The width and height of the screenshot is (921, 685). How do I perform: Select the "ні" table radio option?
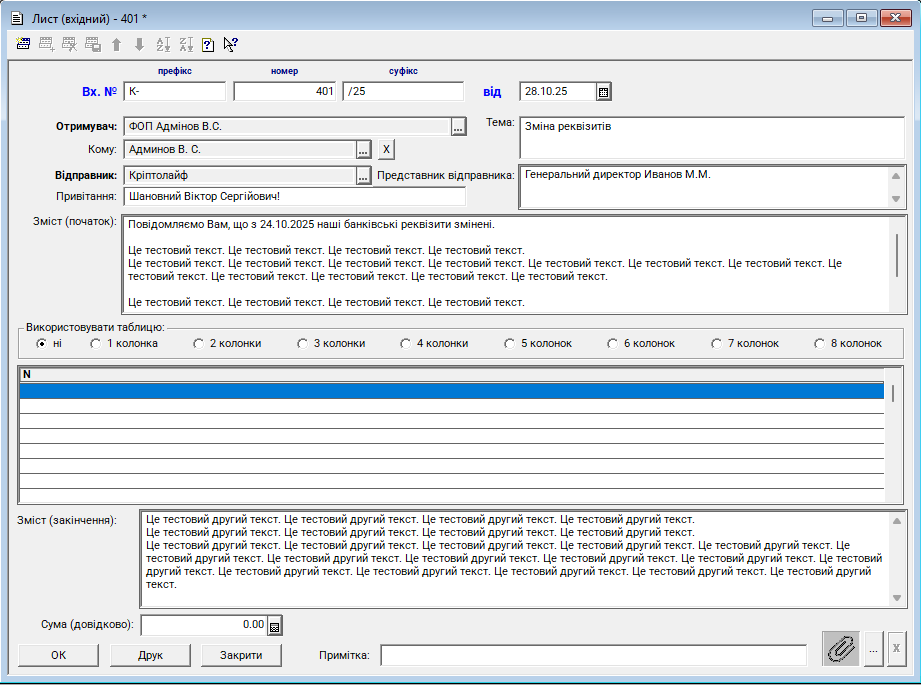coord(42,343)
